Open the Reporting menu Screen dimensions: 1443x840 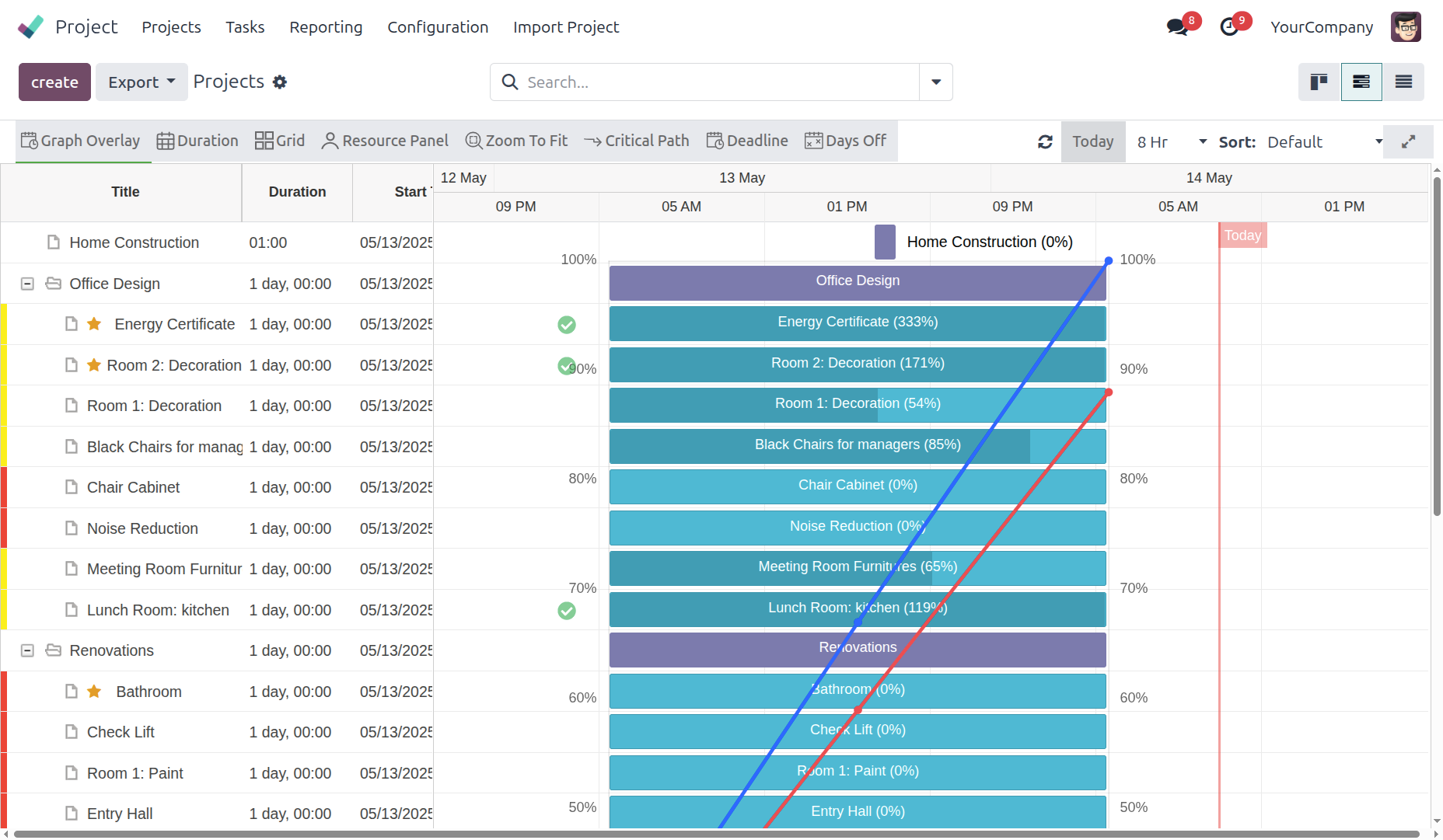click(x=326, y=27)
